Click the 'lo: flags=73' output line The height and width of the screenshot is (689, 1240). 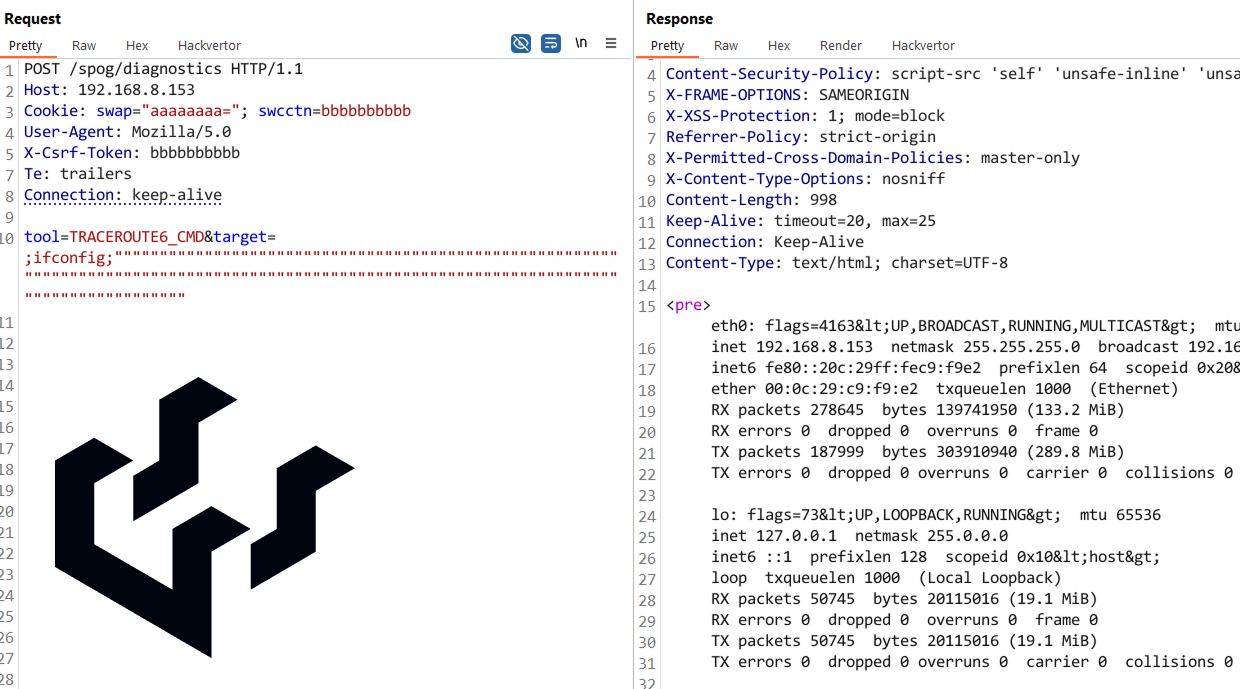click(936, 515)
